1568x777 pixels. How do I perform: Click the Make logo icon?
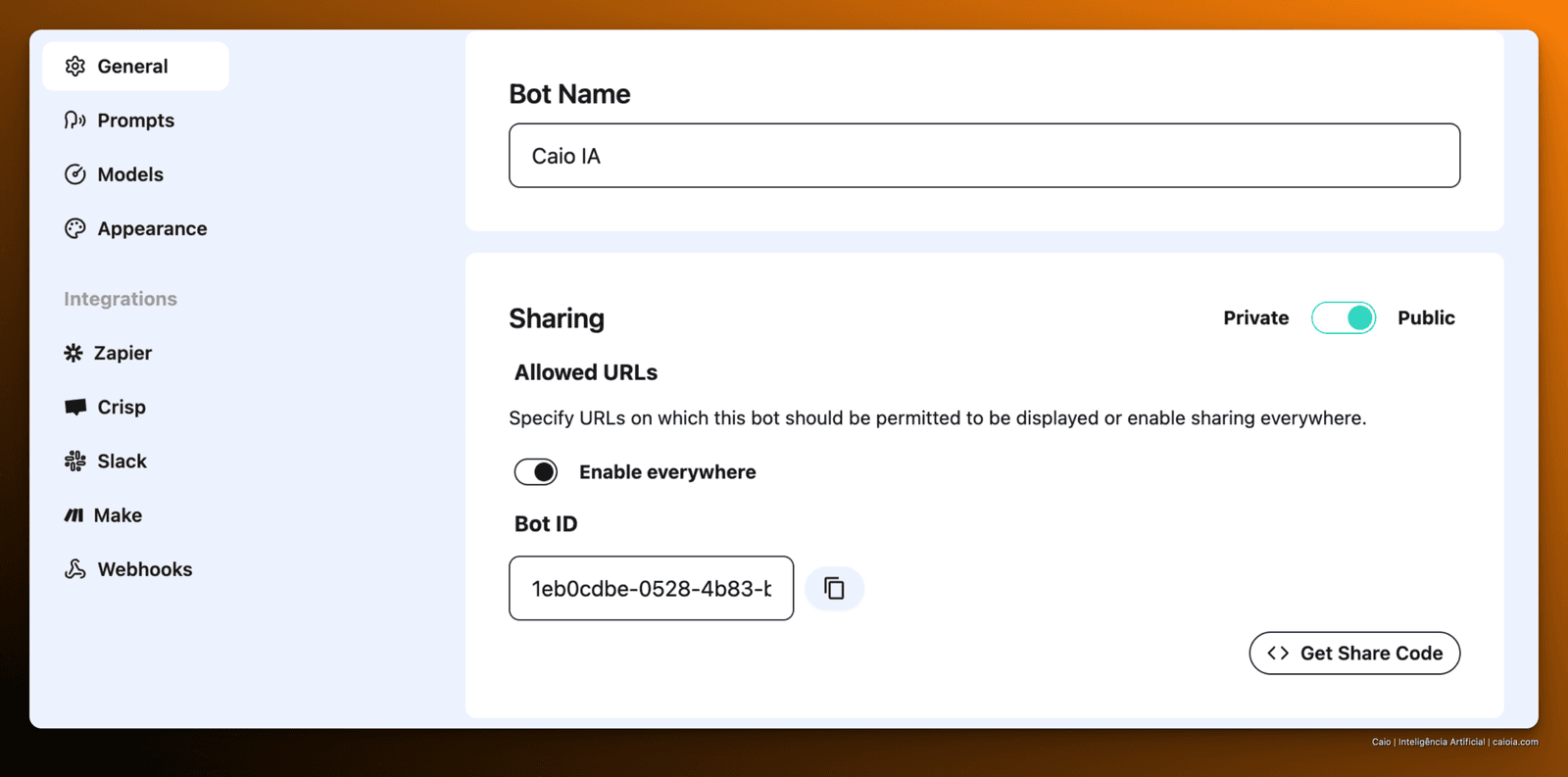(x=73, y=515)
